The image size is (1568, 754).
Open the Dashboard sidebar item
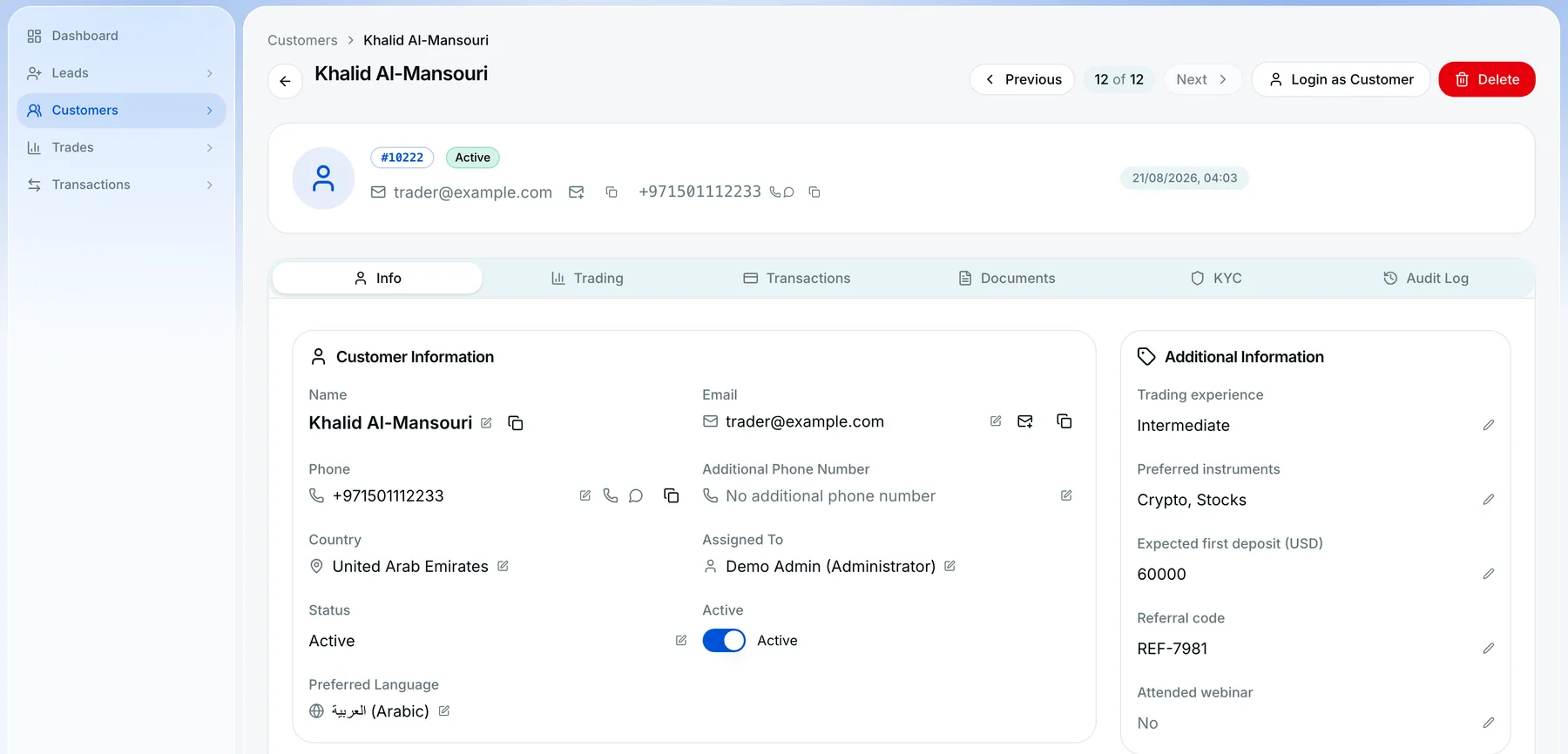[121, 36]
